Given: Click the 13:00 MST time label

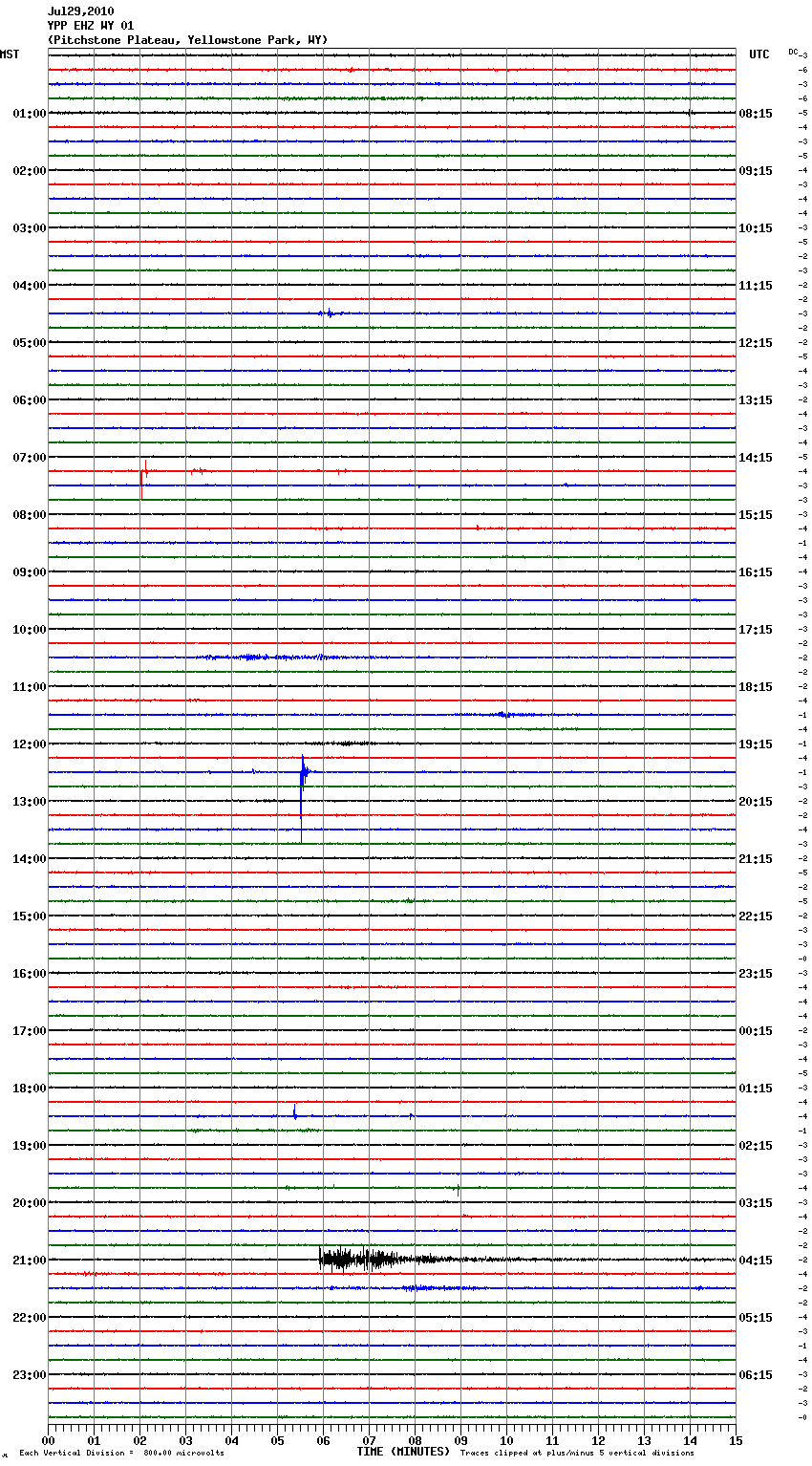Looking at the screenshot, I should 30,802.
